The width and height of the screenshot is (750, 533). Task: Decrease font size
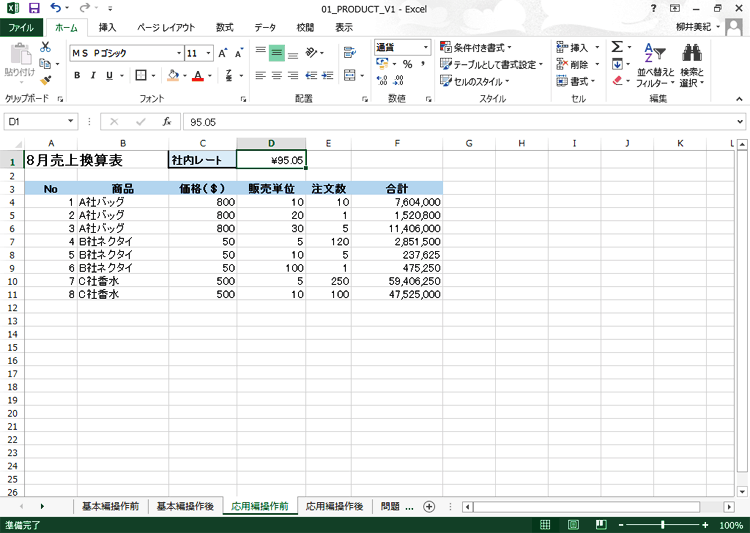coord(238,53)
